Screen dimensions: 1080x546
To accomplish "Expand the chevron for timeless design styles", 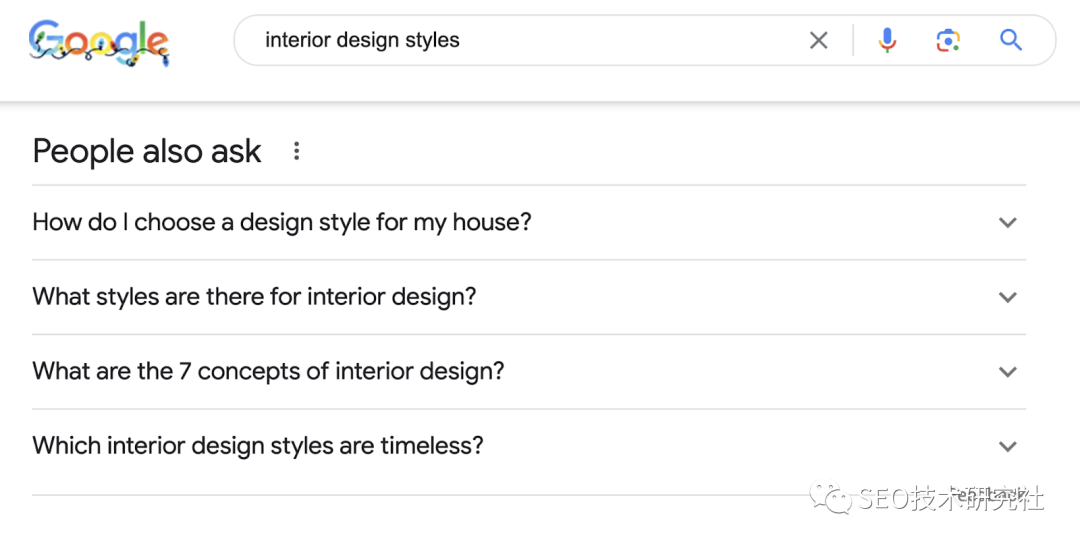I will 1008,446.
